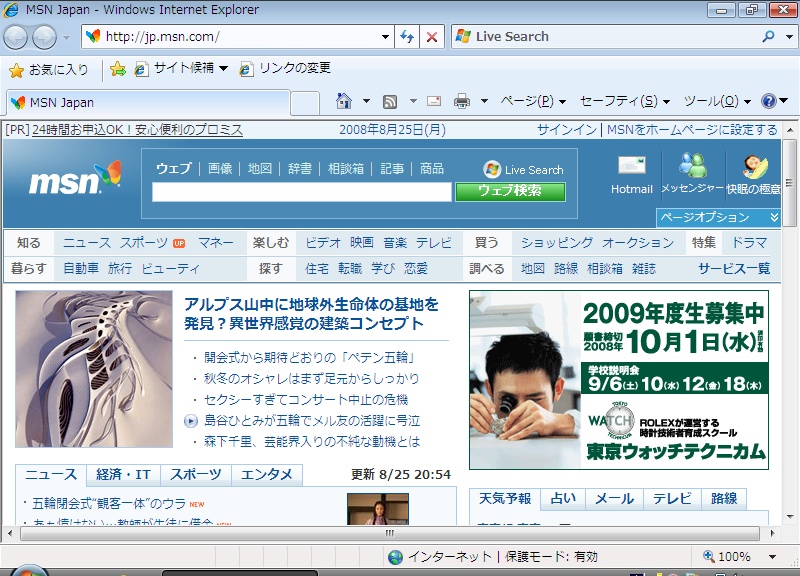Switch to the スポーツ news tab
This screenshot has height=576, width=800.
click(x=196, y=475)
